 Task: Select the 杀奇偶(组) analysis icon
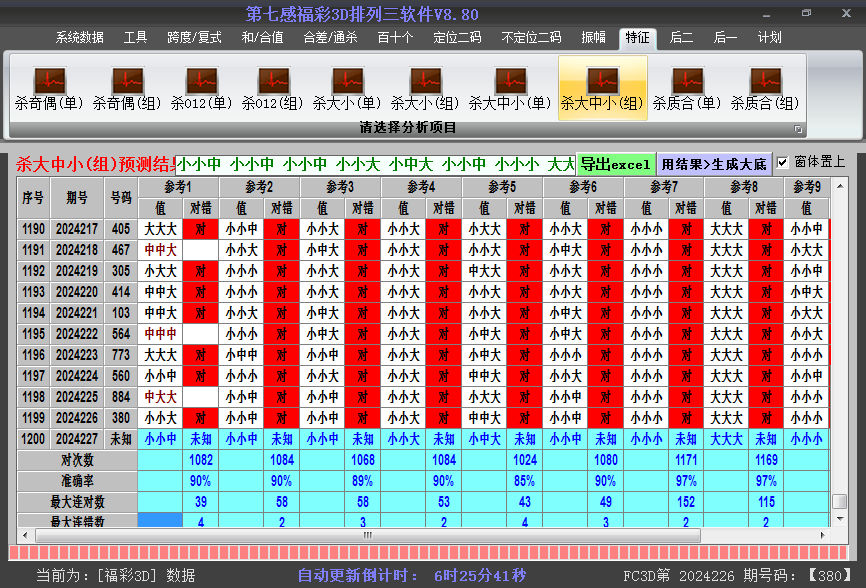tap(127, 86)
